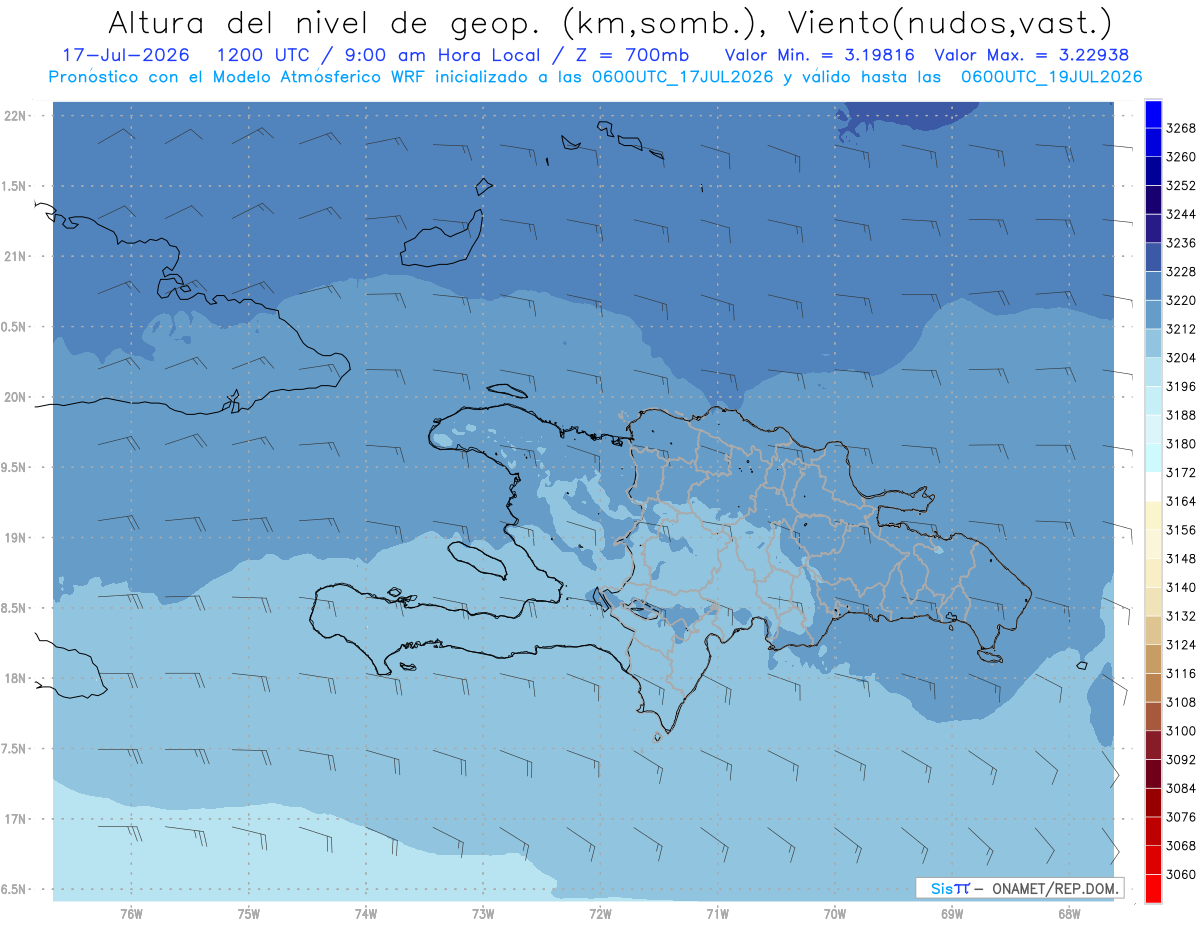Click the '75W' longitude axis label

248,914
